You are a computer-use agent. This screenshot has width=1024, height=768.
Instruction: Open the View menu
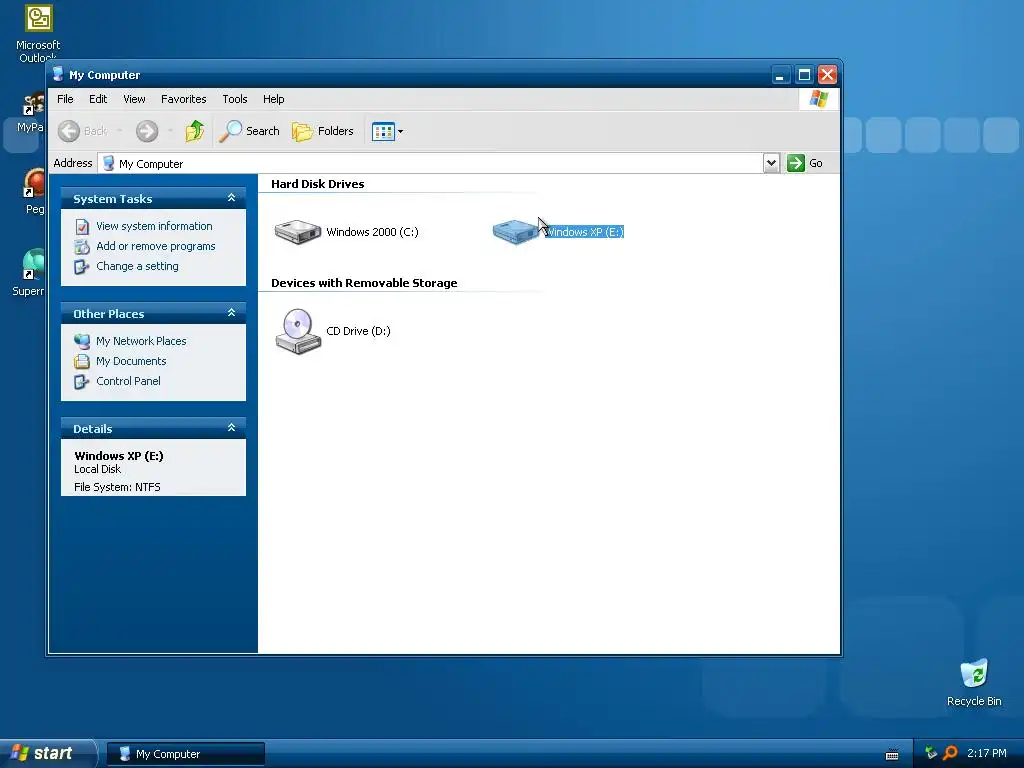tap(134, 99)
